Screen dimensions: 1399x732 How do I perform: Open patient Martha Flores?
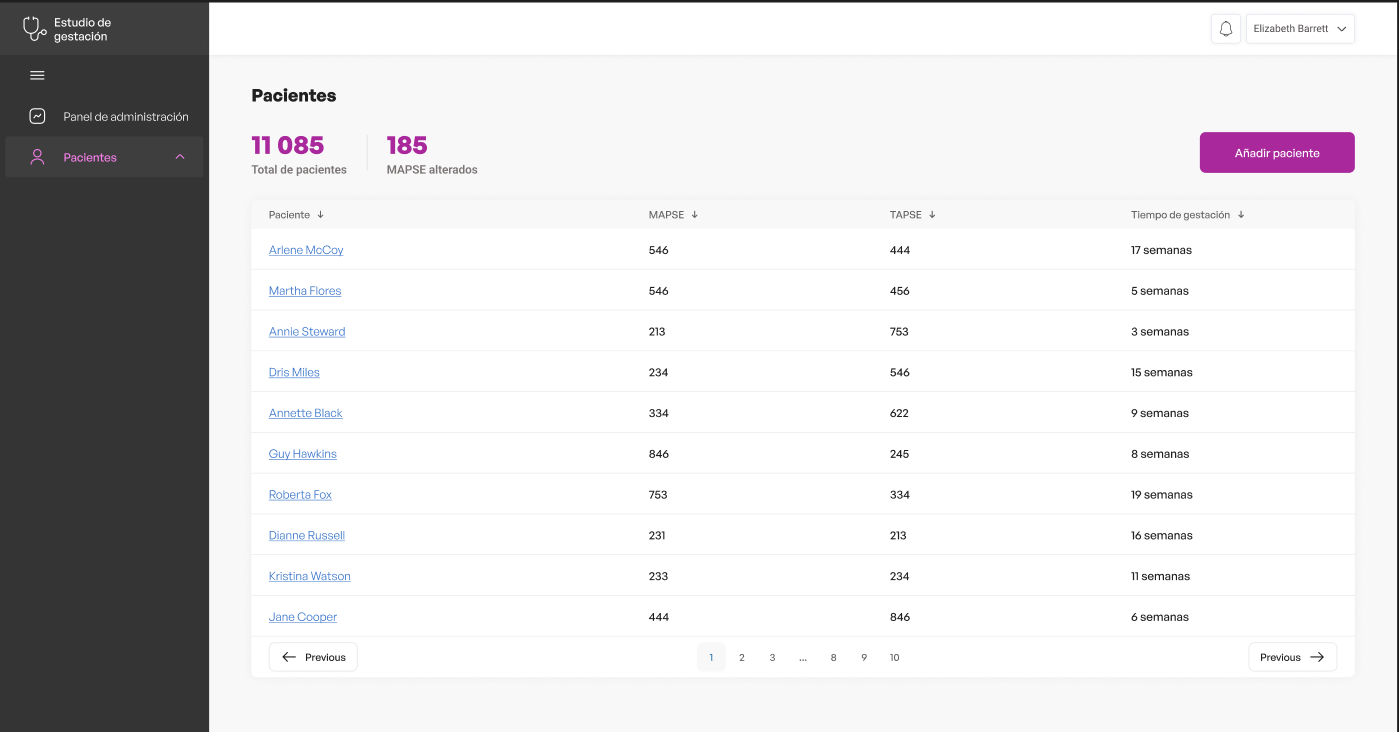point(305,291)
